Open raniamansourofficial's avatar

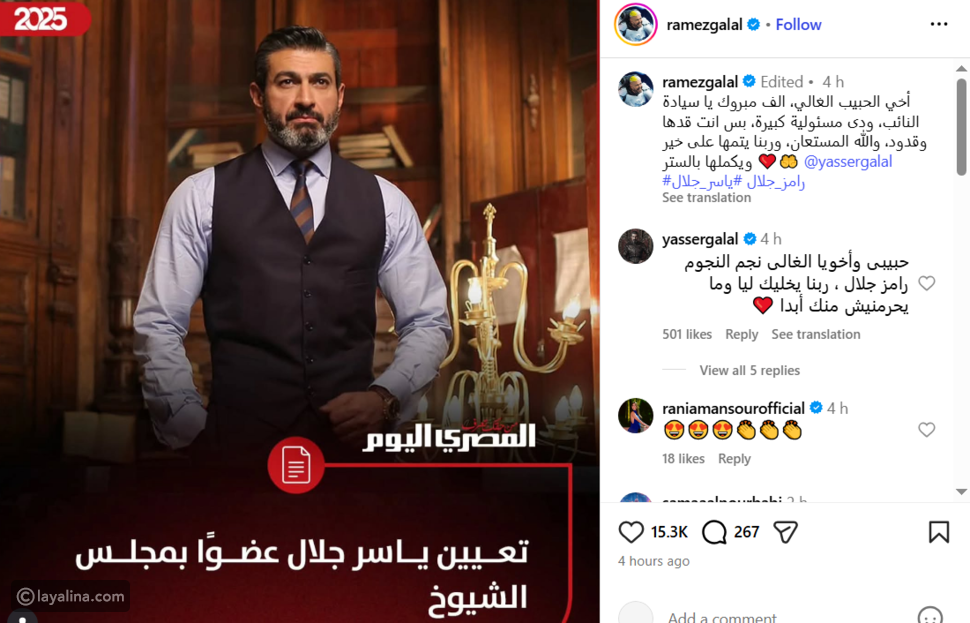(635, 415)
